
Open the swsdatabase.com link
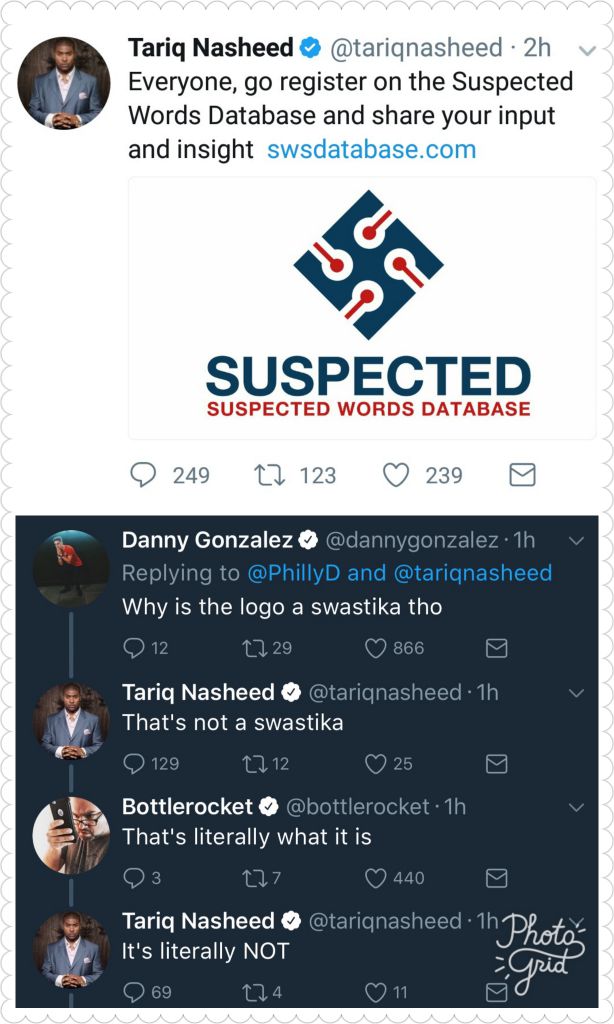pos(371,150)
